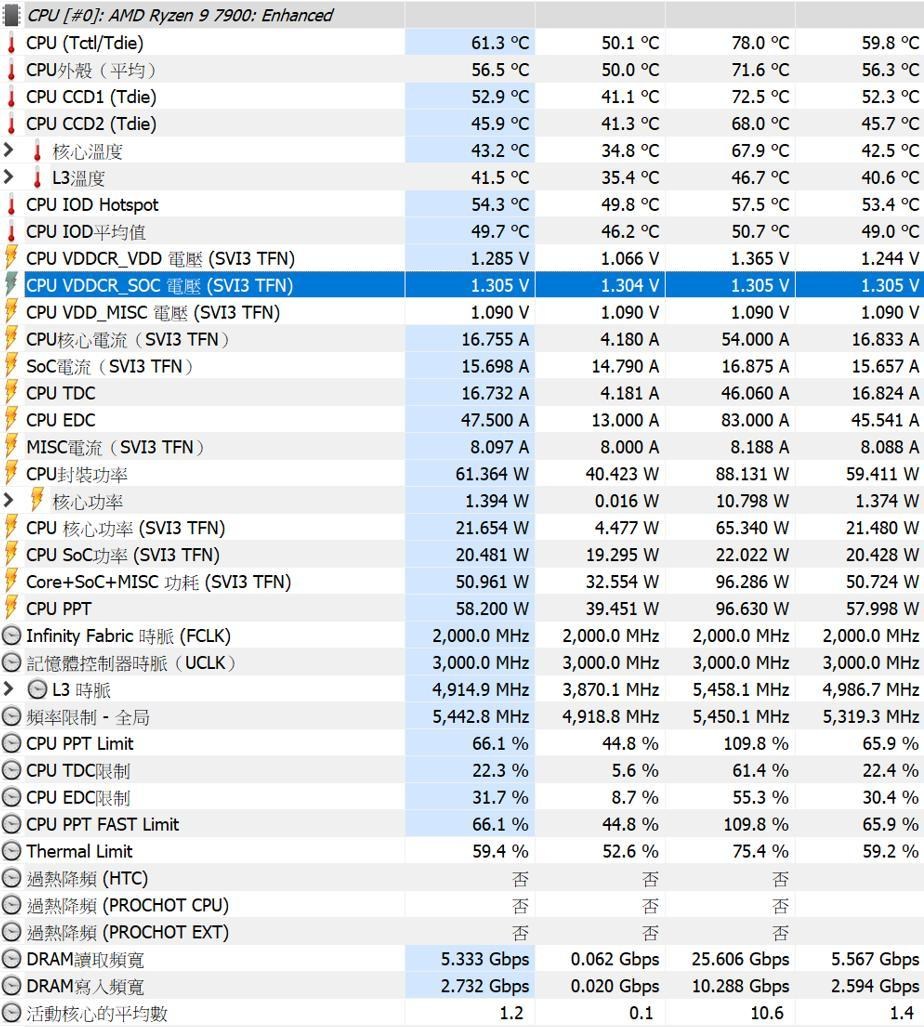Expand the L3 時脈 clock group
Screen dimensions: 924x1027
pyautogui.click(x=9, y=689)
